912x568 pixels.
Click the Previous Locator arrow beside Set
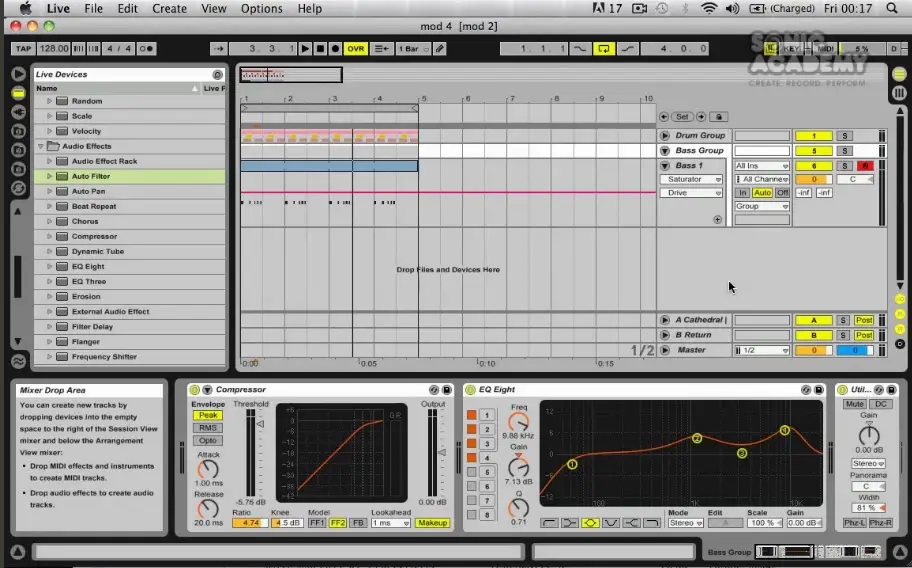click(664, 117)
